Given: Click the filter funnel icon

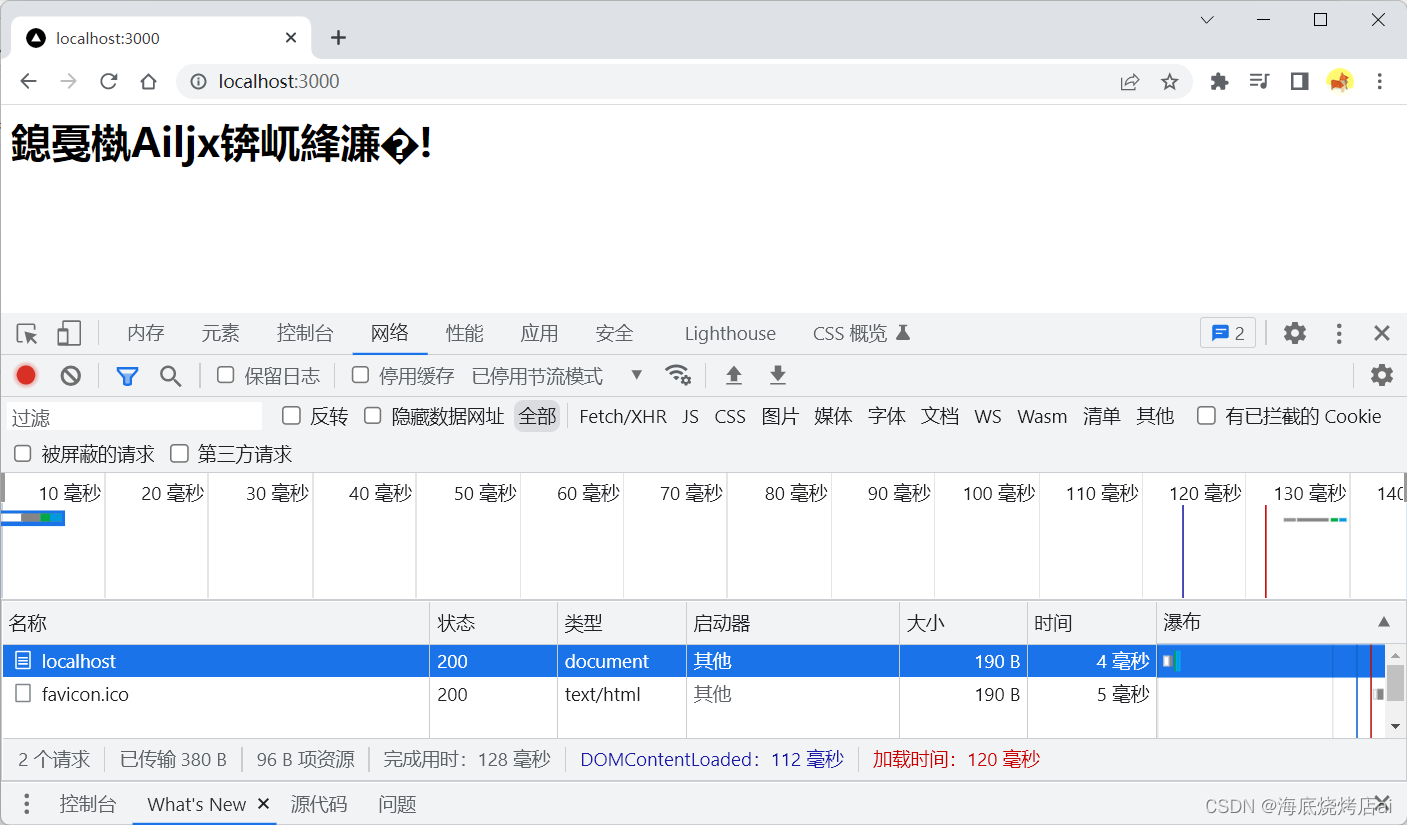Looking at the screenshot, I should (x=127, y=376).
